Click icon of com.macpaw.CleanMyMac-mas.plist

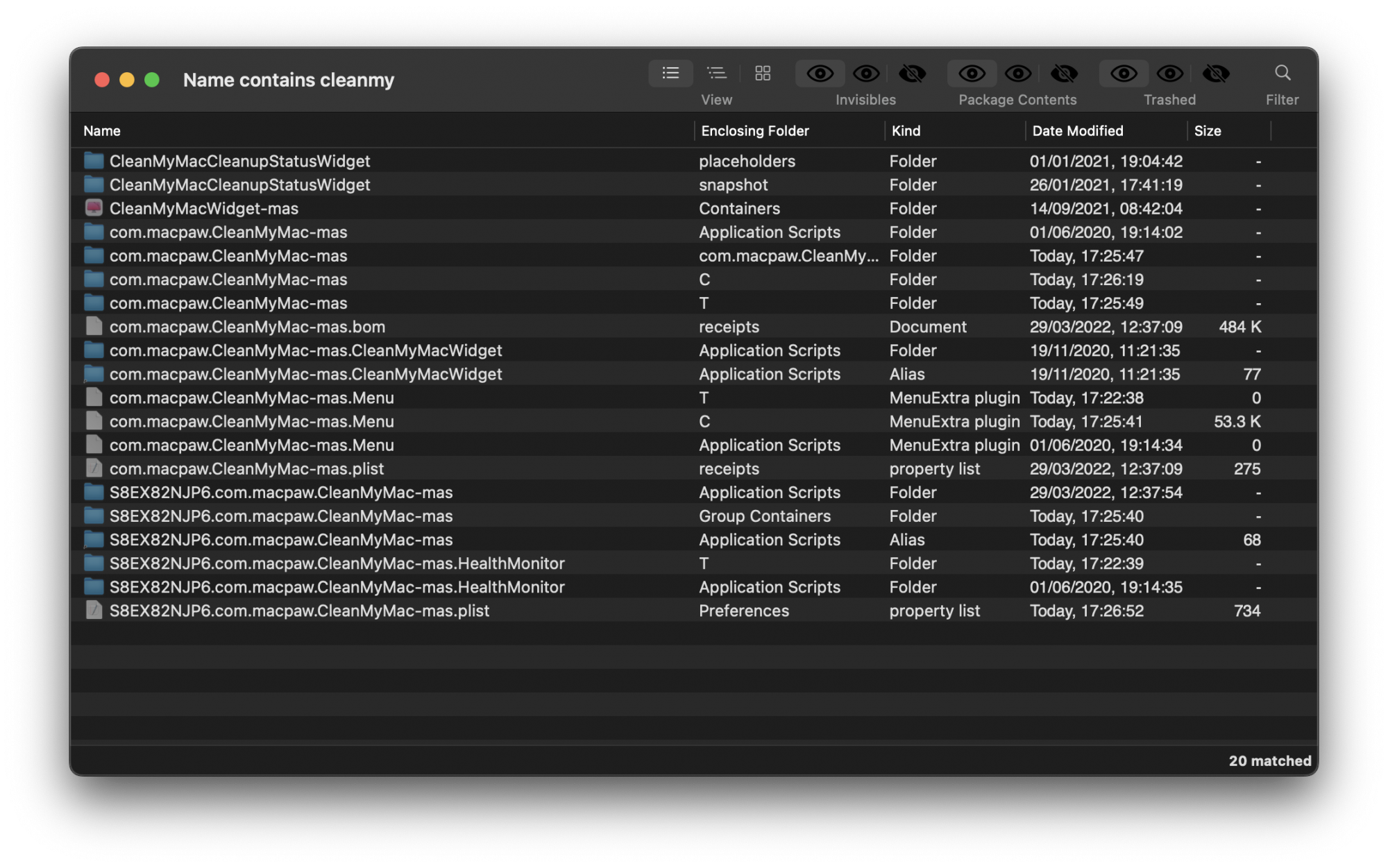click(94, 468)
